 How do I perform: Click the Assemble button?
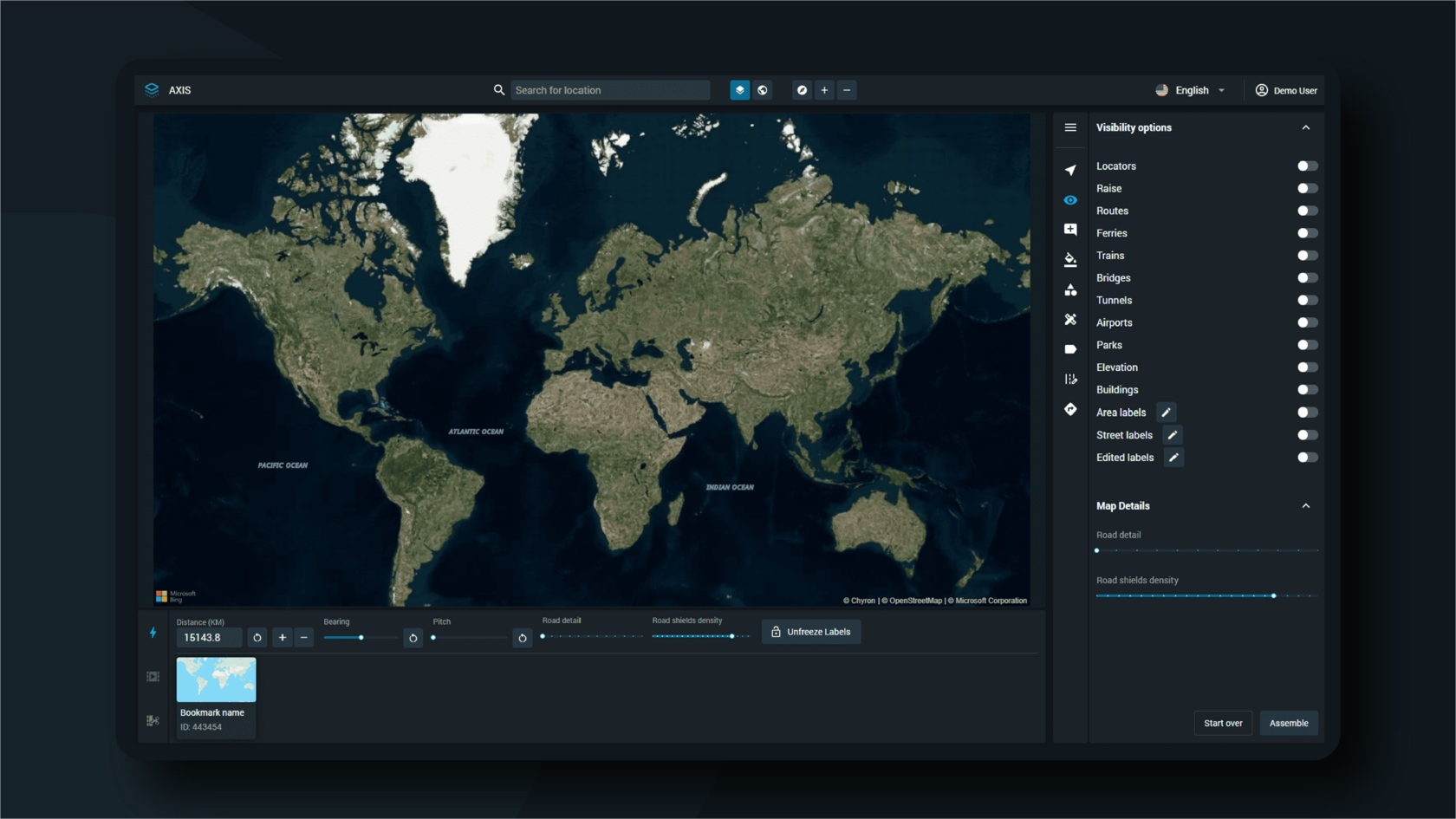[x=1289, y=723]
